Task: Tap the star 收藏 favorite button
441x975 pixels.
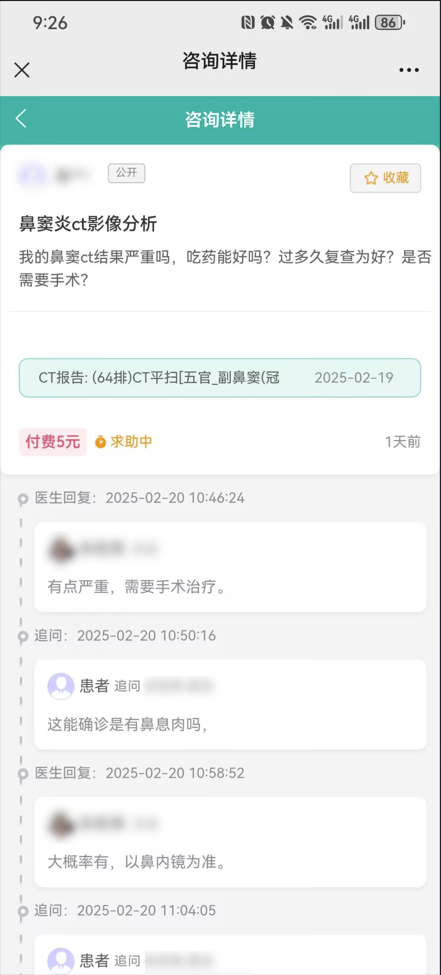Action: 386,178
